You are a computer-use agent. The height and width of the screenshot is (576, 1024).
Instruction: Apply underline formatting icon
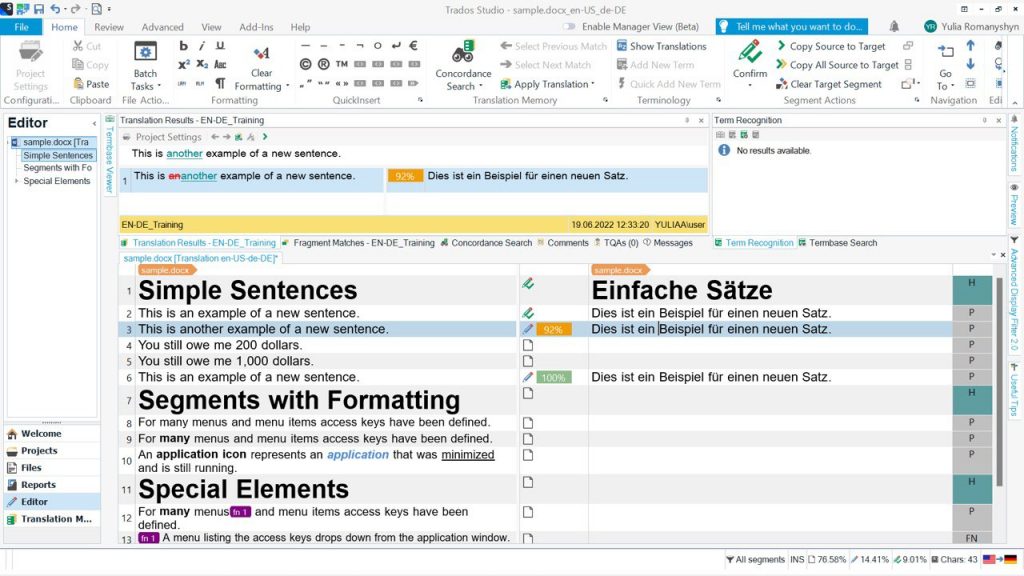[x=220, y=46]
